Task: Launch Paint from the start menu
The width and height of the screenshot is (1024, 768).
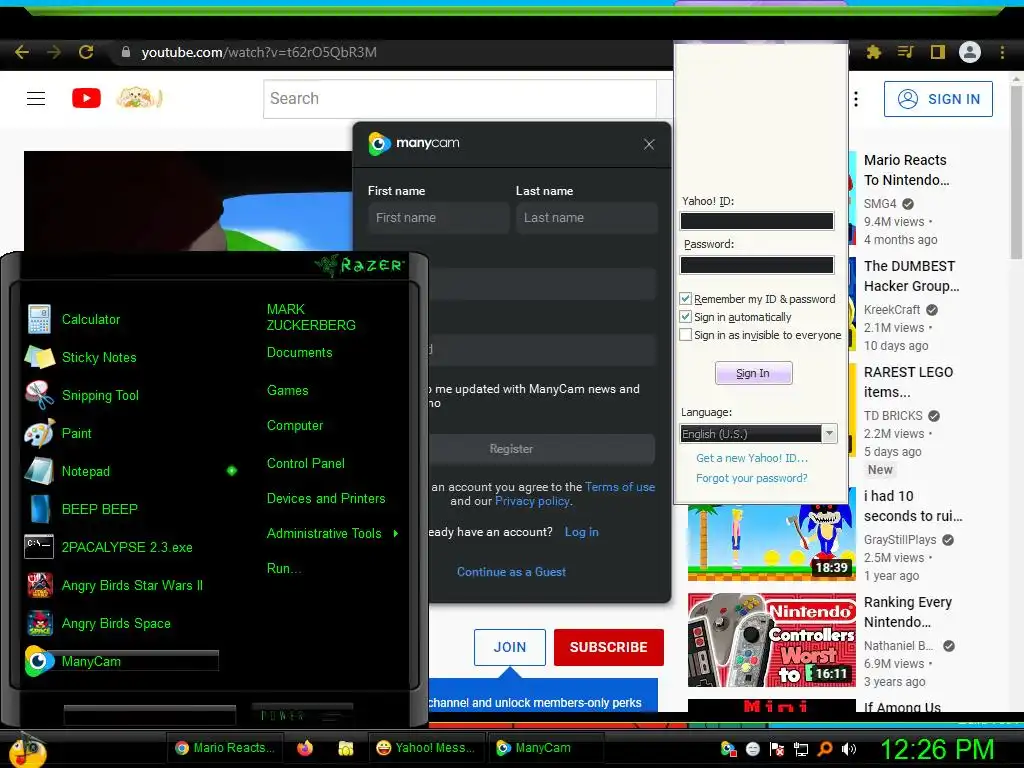Action: (x=76, y=433)
